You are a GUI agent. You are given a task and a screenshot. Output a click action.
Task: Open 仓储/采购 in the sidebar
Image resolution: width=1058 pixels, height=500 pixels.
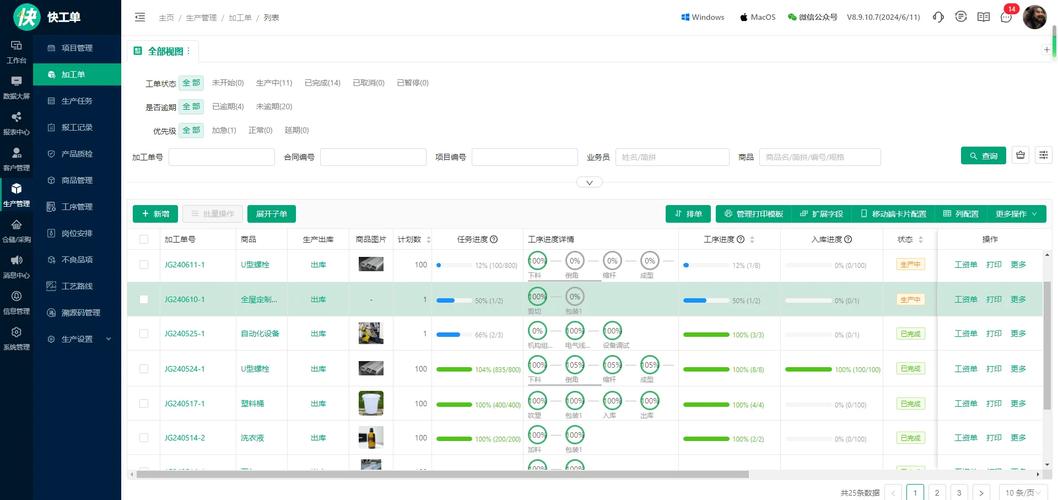(x=16, y=230)
